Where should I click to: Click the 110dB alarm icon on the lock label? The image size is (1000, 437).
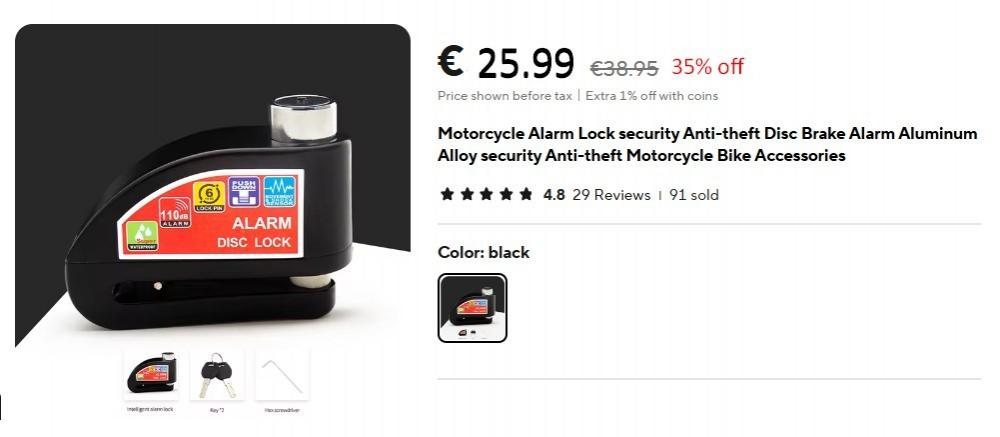coord(175,212)
